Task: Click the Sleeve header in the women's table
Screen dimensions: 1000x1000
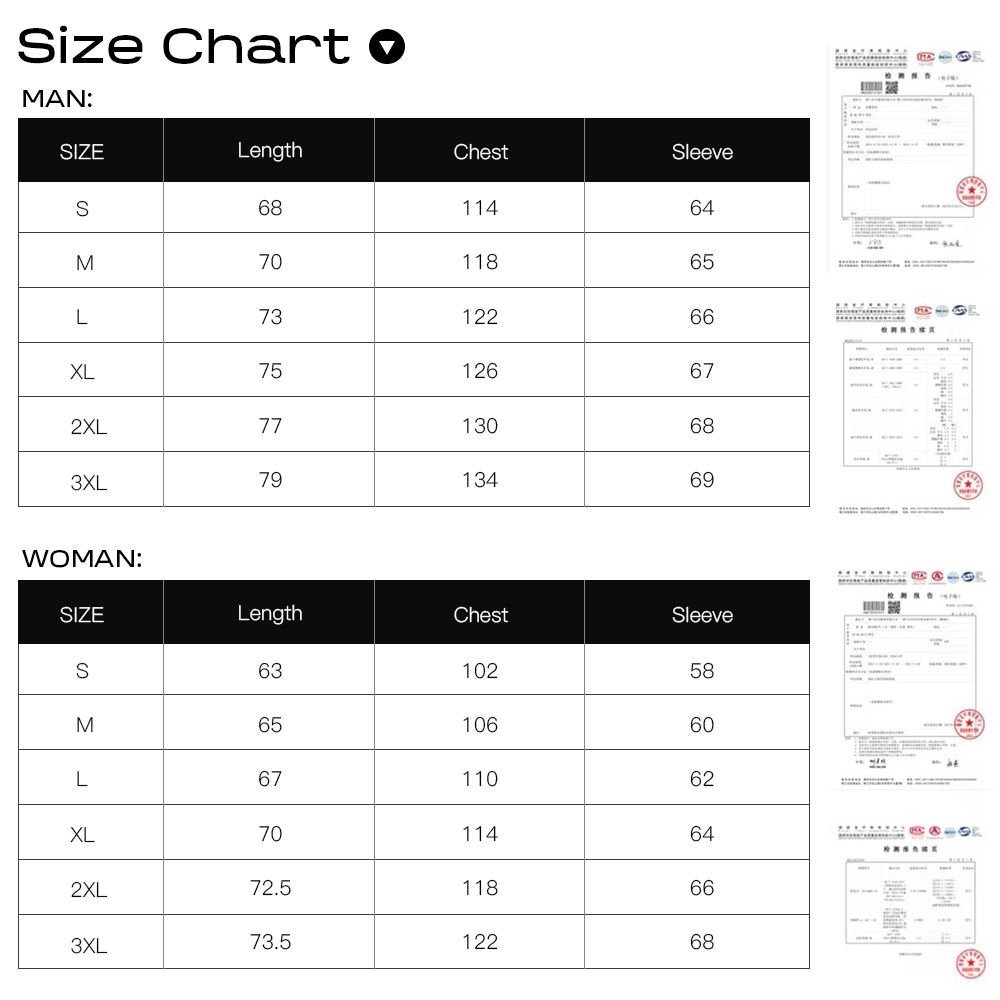Action: (x=702, y=615)
